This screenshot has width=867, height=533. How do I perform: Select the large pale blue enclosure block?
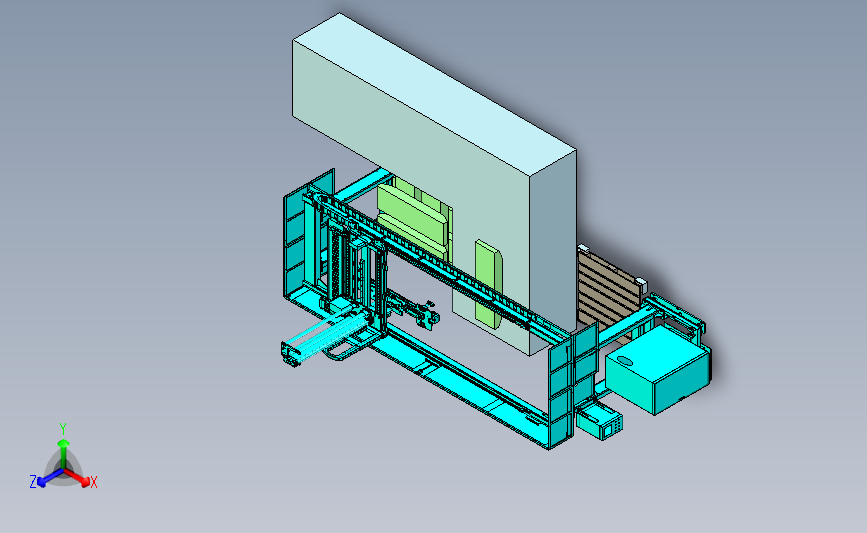pos(434,182)
